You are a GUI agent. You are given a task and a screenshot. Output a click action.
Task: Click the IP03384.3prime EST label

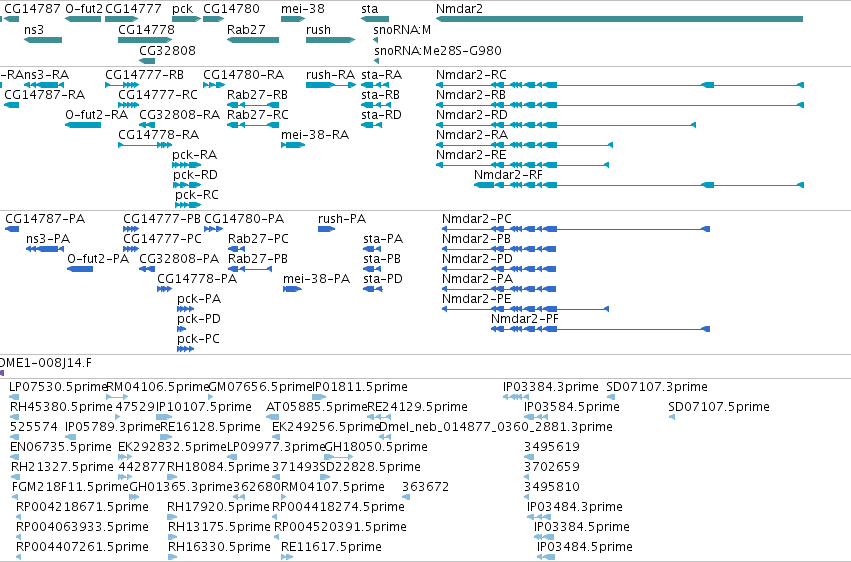550,387
